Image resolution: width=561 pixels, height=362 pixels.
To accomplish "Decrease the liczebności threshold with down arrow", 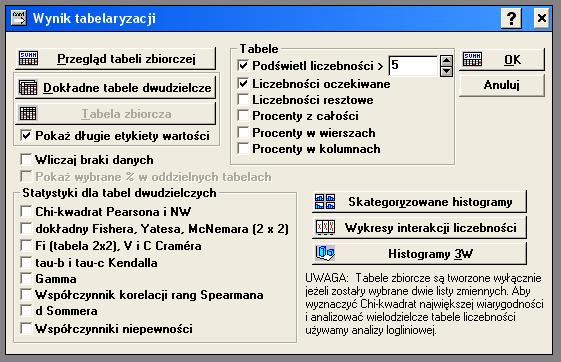I will 446,71.
